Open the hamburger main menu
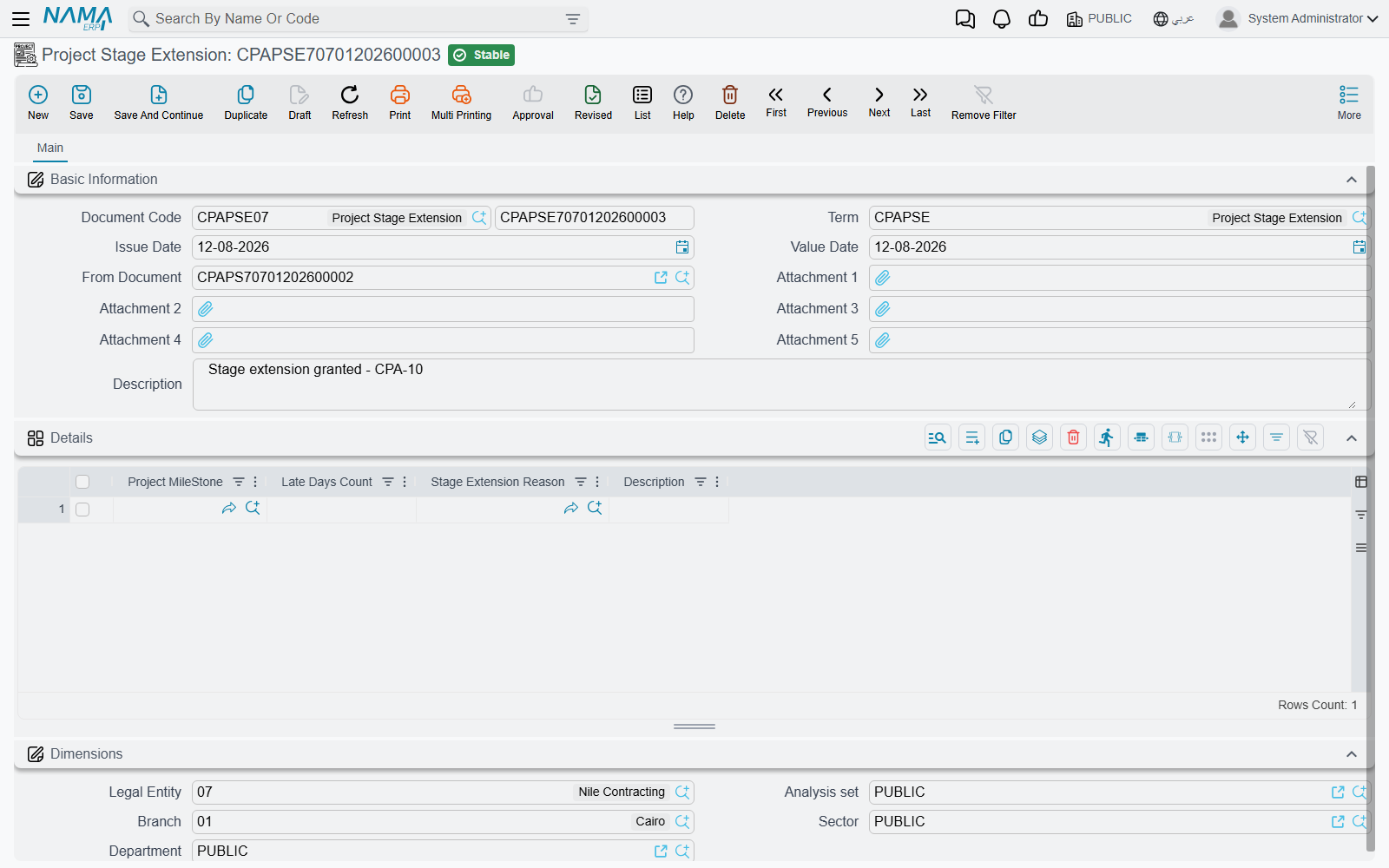1389x868 pixels. [x=21, y=18]
